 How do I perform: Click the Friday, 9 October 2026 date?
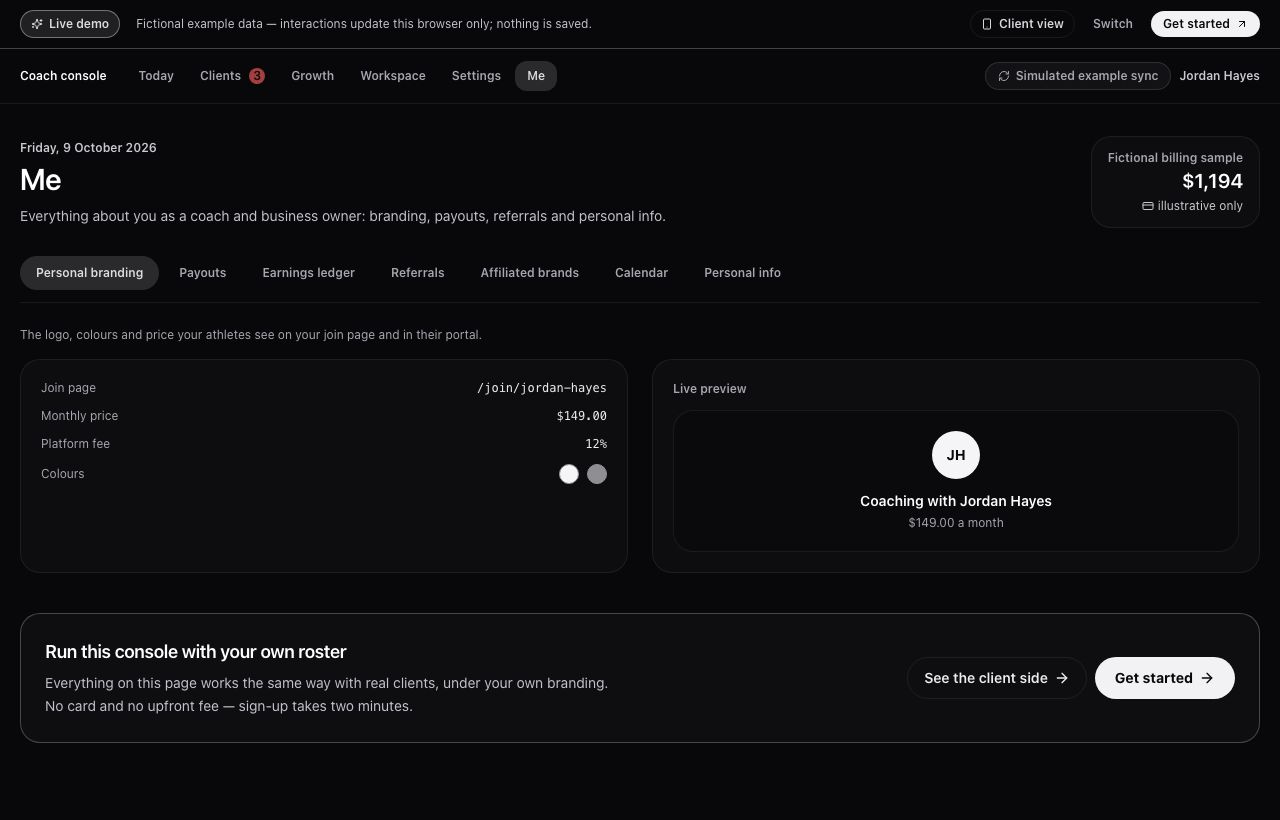(x=88, y=148)
